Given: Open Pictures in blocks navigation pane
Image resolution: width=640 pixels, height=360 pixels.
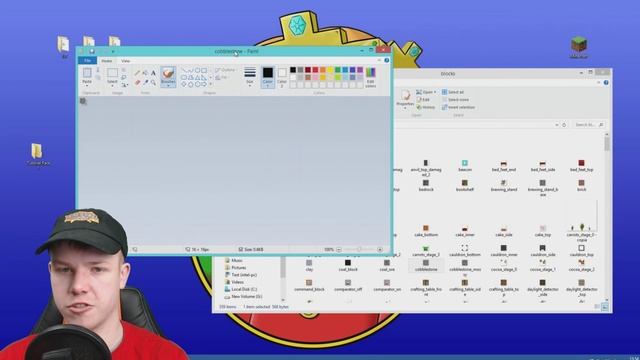Looking at the screenshot, I should (x=239, y=268).
